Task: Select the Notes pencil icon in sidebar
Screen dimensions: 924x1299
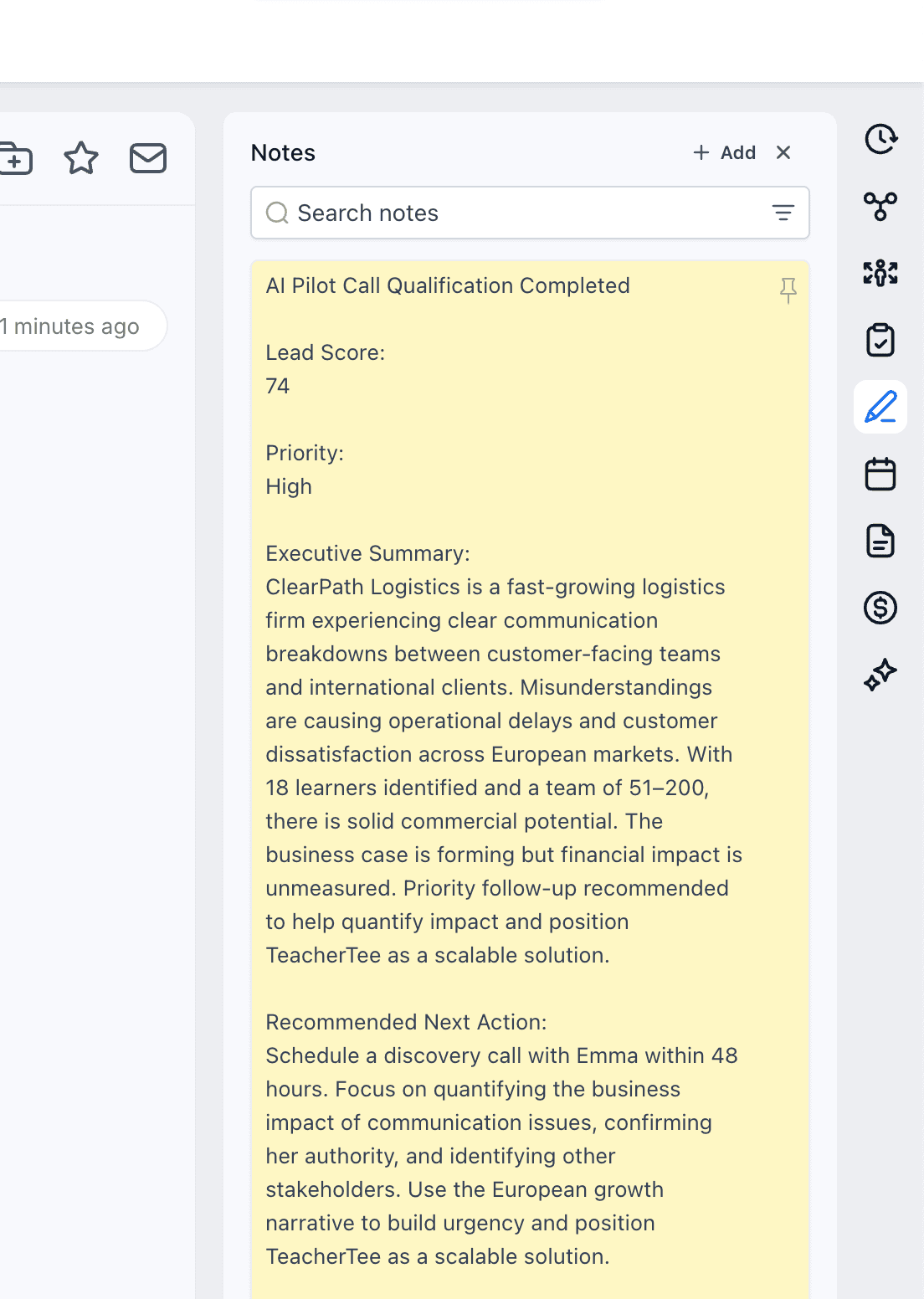Action: (880, 407)
